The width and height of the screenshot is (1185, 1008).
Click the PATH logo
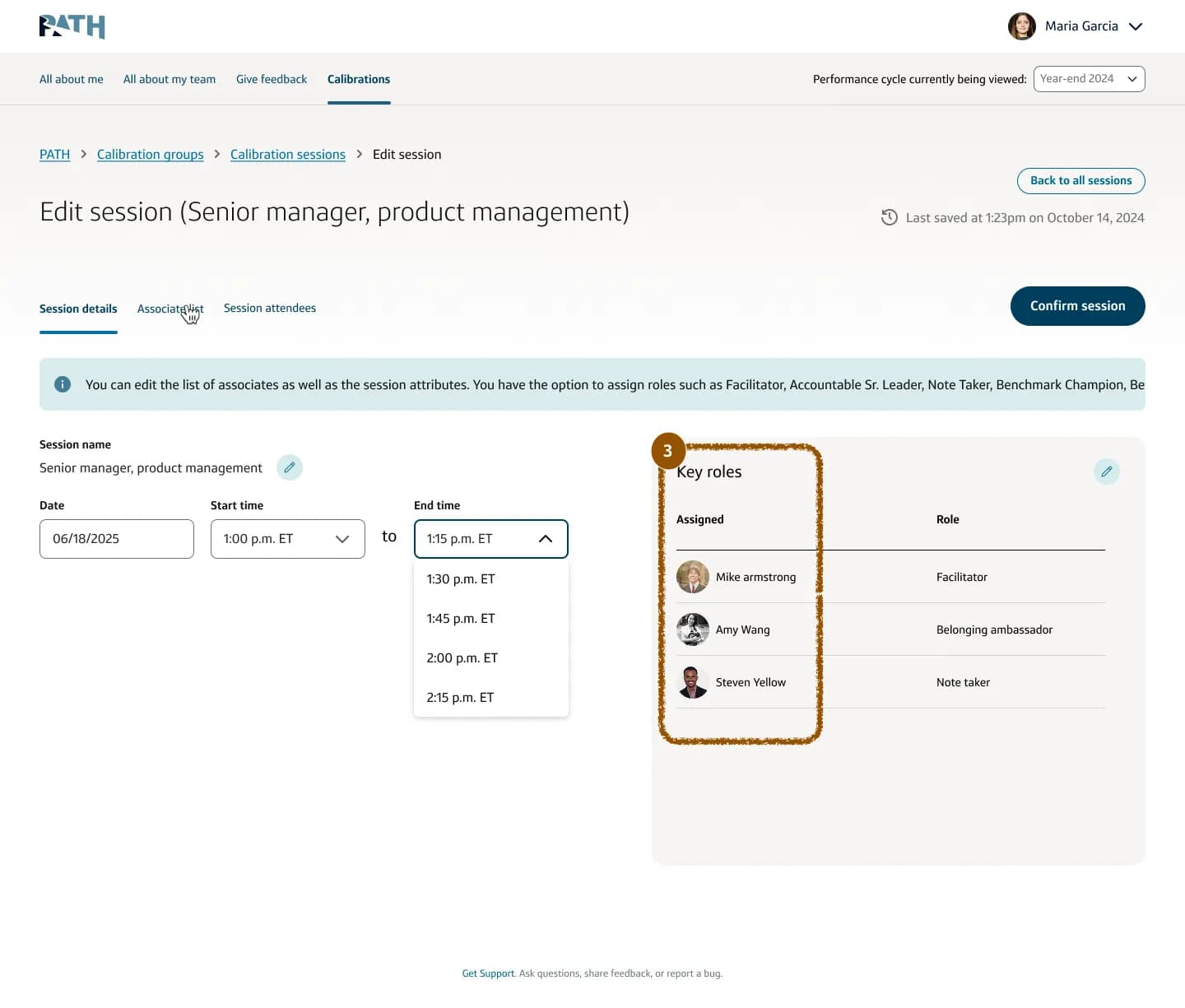tap(72, 26)
